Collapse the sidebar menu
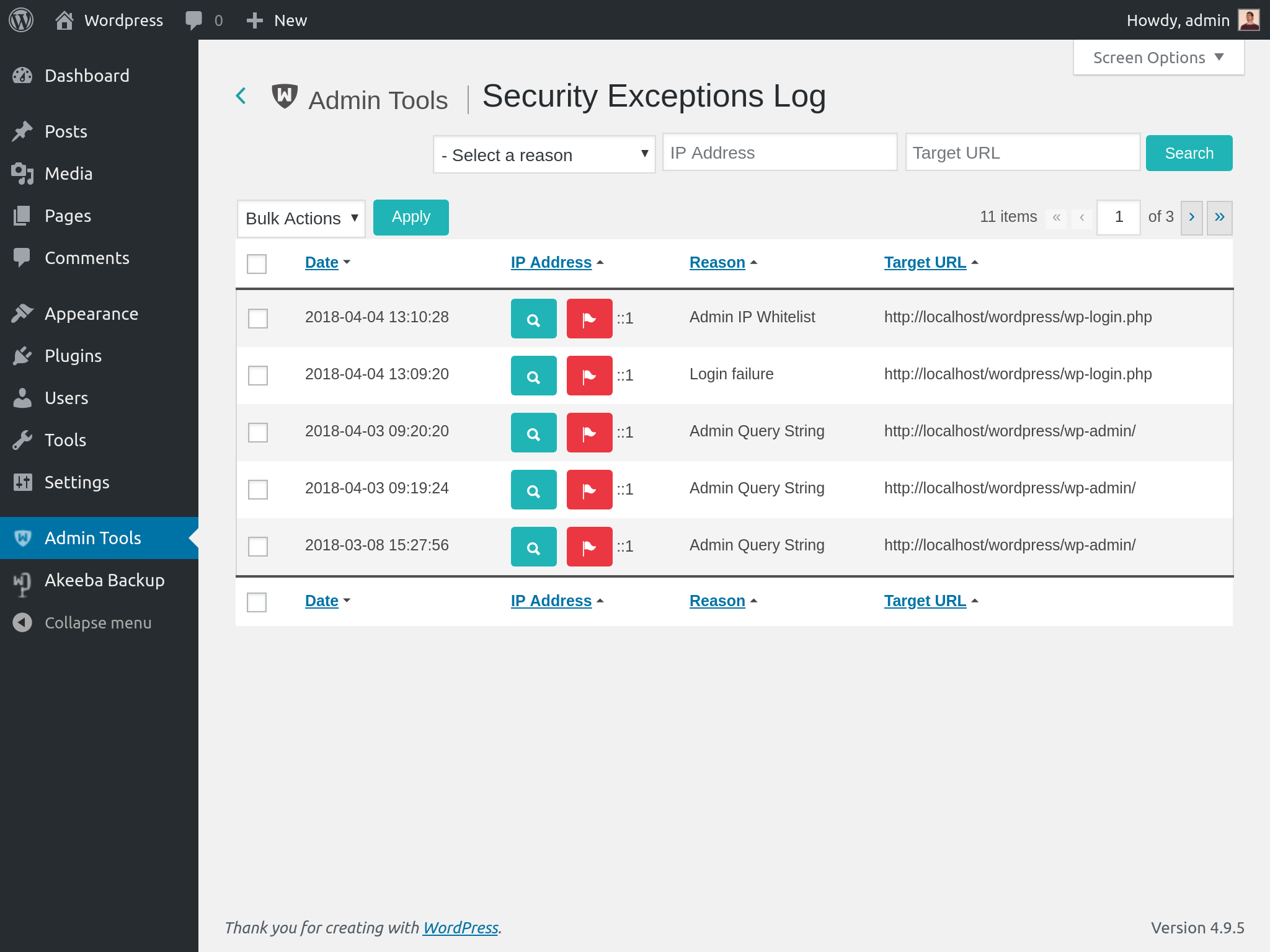1270x952 pixels. (x=99, y=622)
